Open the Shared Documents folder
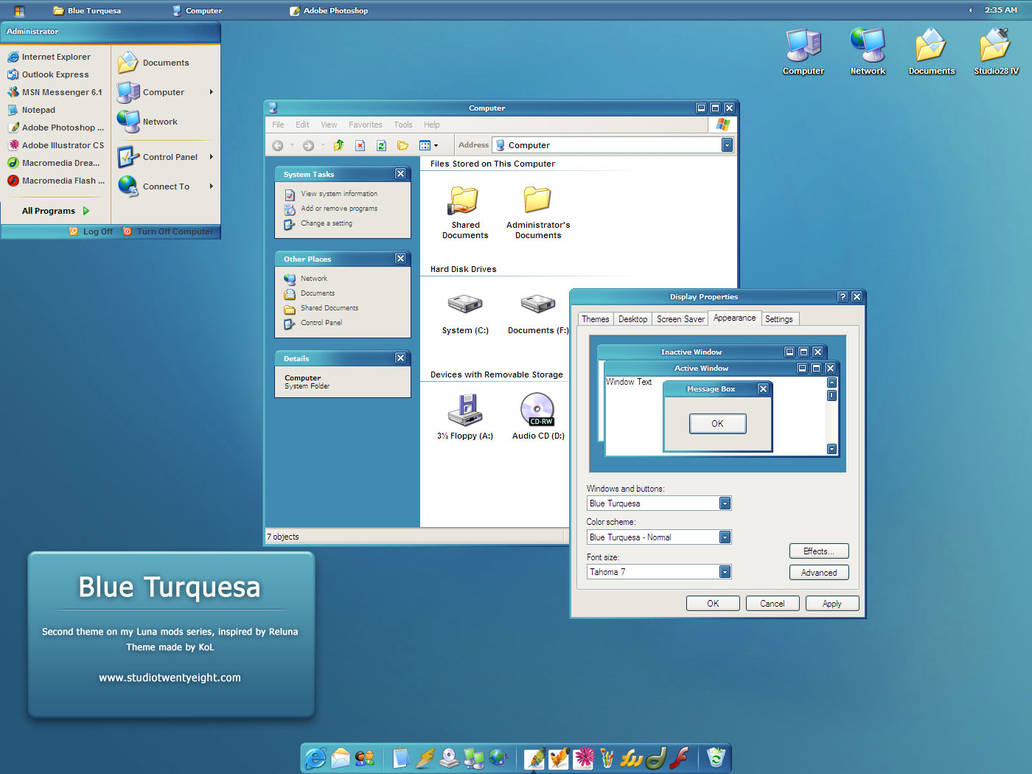The image size is (1032, 774). click(465, 212)
